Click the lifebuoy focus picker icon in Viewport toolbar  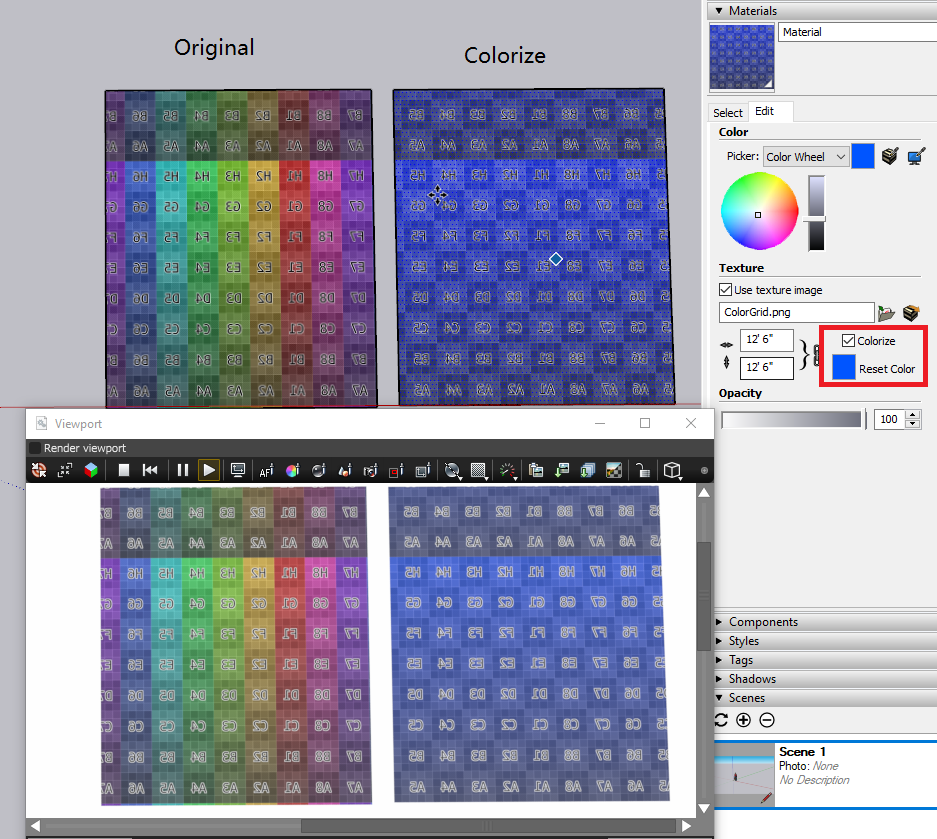point(39,470)
